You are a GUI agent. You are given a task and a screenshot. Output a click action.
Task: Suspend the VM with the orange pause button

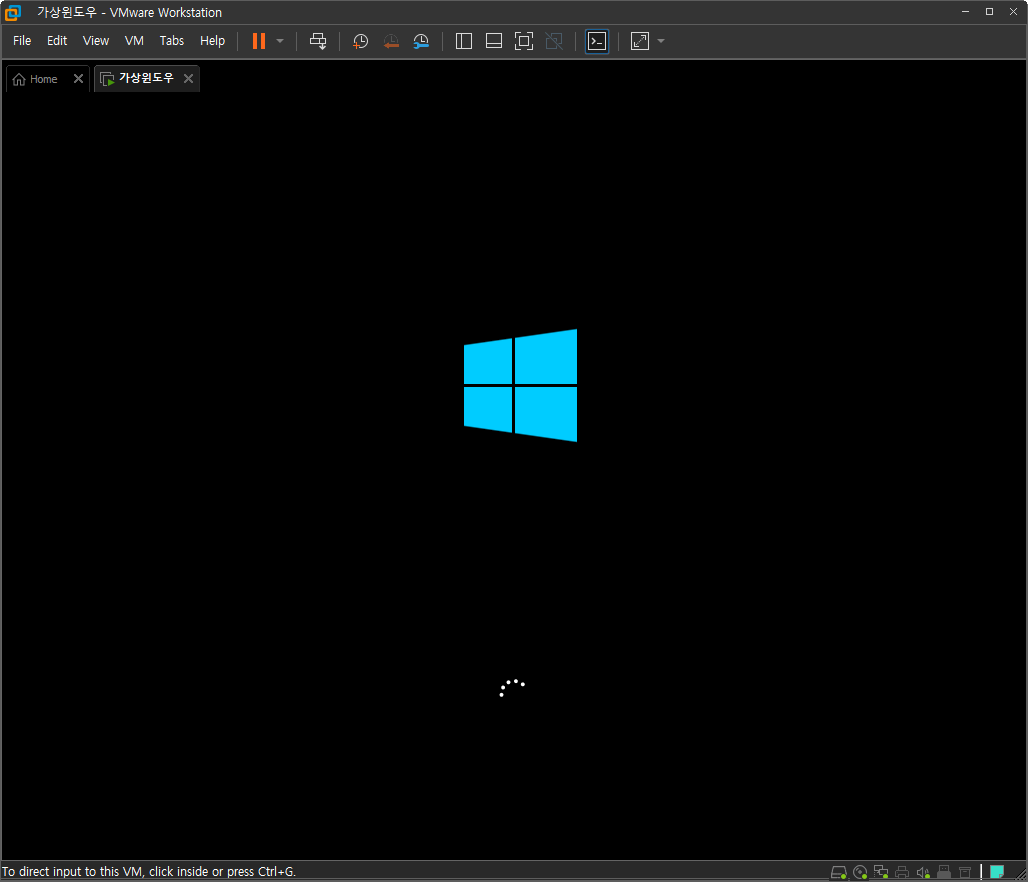259,41
